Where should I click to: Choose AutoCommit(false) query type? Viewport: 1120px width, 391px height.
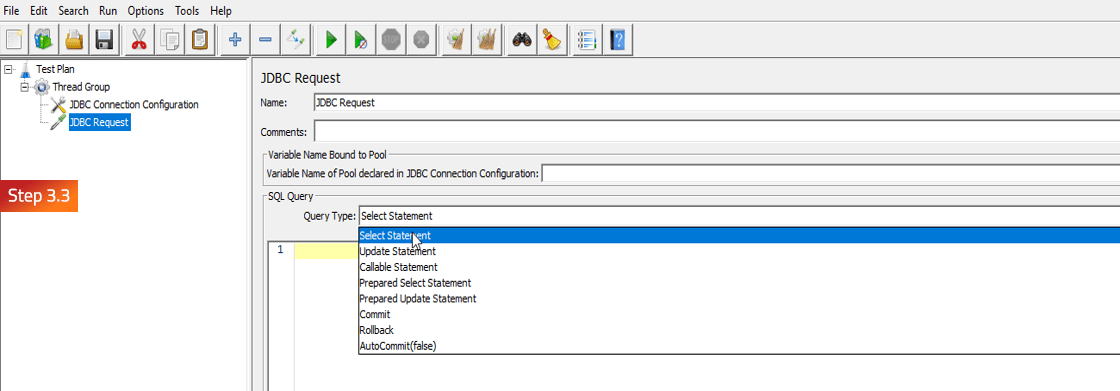tap(739, 346)
